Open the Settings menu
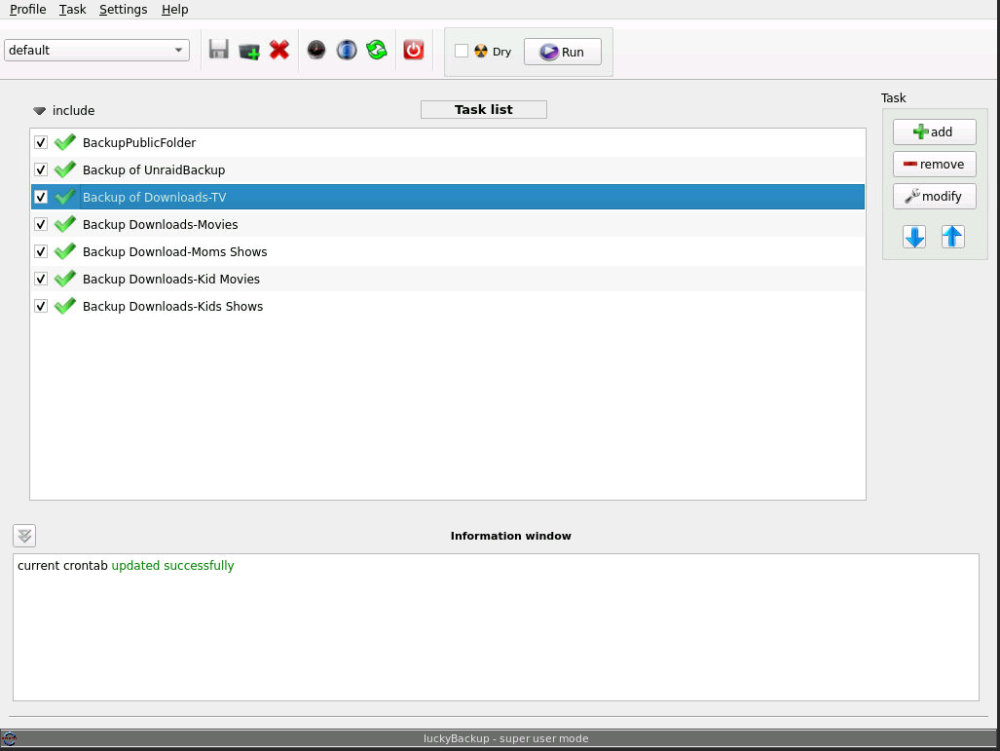 point(123,10)
